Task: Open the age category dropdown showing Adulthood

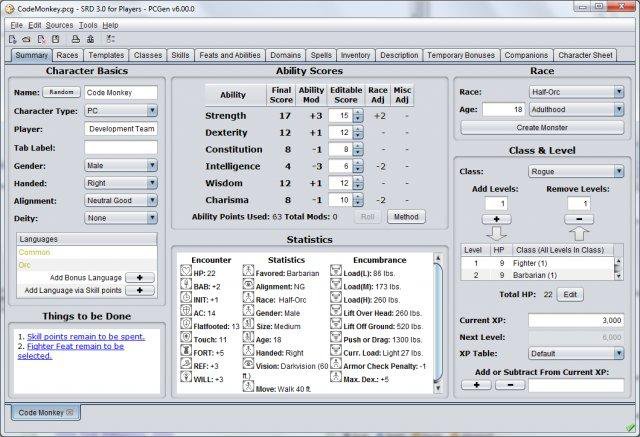Action: [x=576, y=109]
